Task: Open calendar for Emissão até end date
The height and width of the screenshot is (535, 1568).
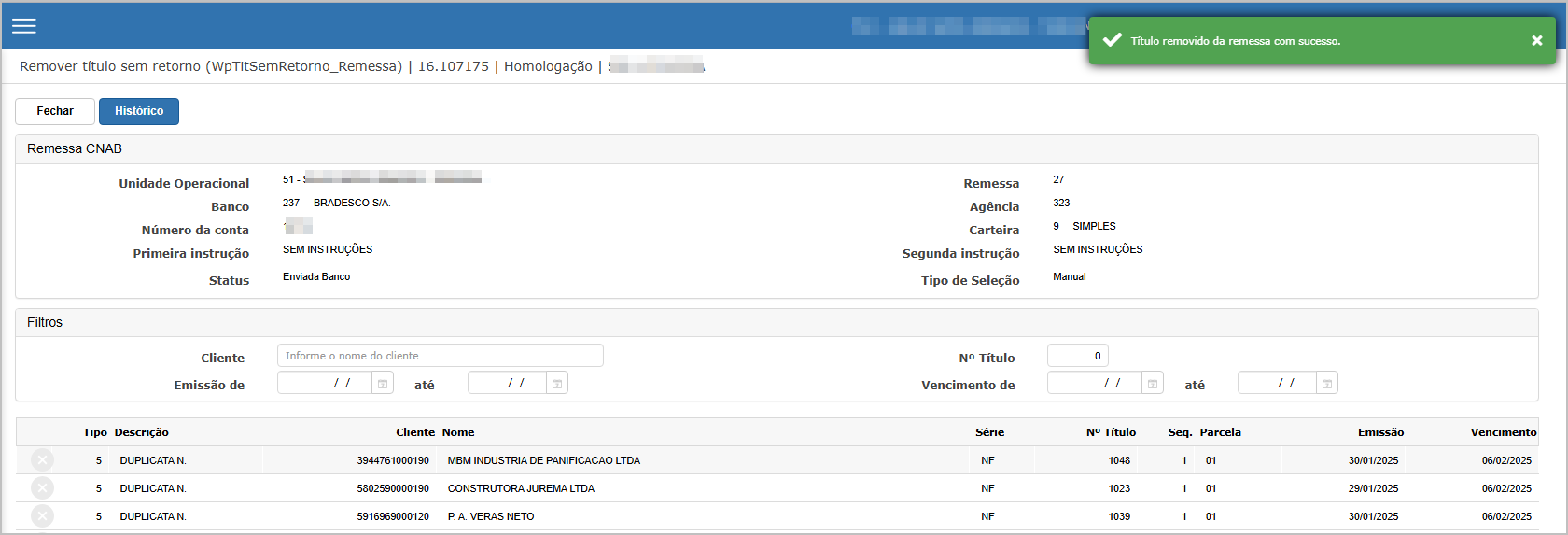Action: pos(557,384)
